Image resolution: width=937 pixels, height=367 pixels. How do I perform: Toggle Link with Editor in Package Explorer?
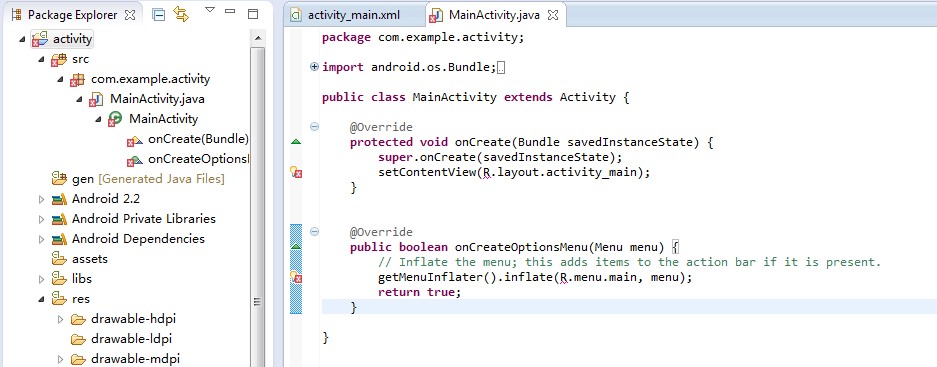(x=181, y=14)
